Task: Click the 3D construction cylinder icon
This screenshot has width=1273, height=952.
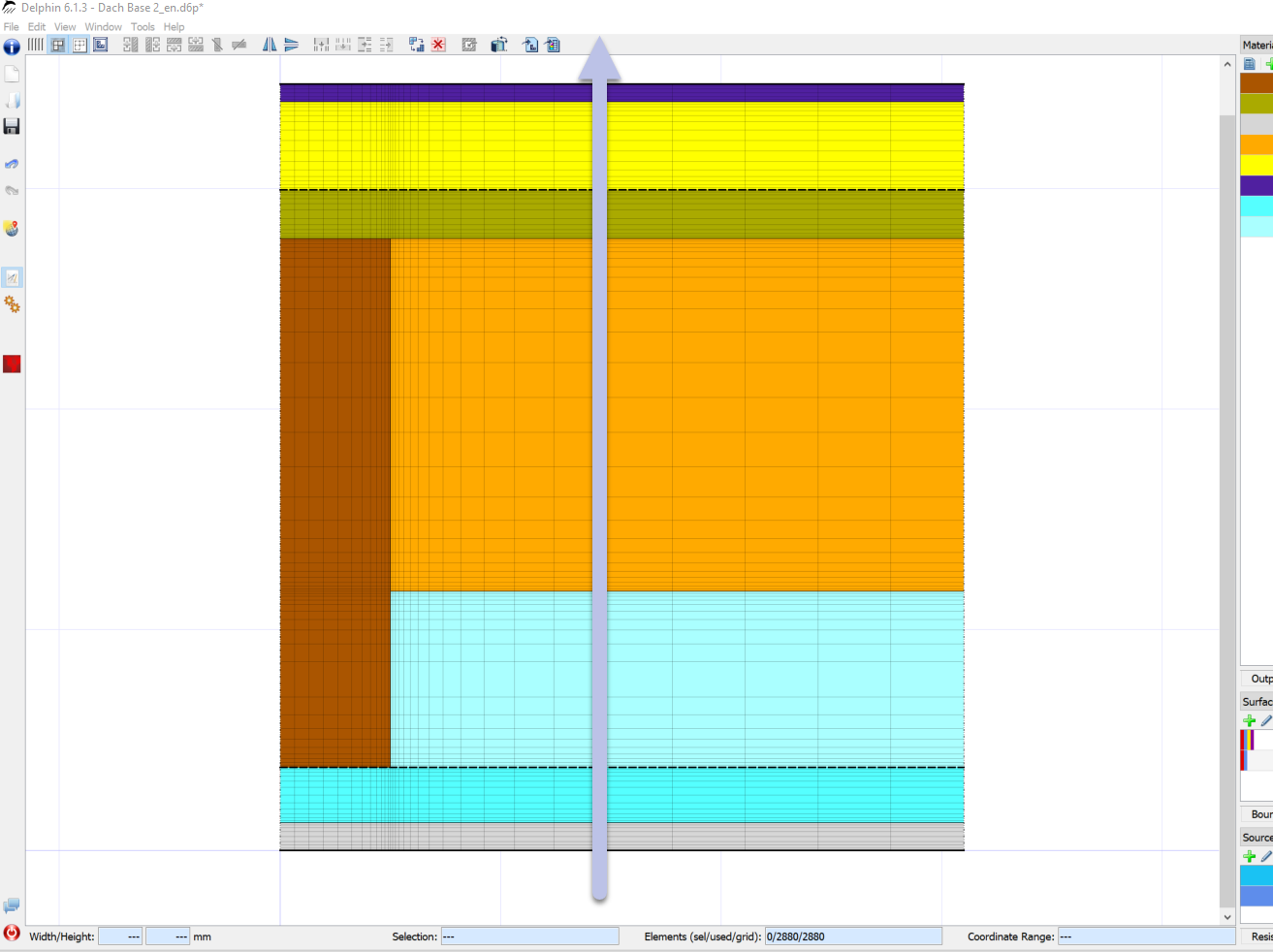Action: pyautogui.click(x=499, y=45)
